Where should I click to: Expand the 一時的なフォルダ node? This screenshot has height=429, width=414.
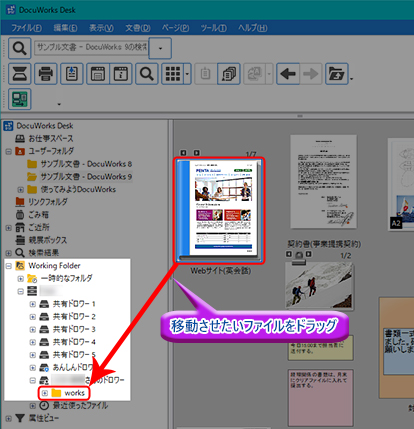[21, 279]
